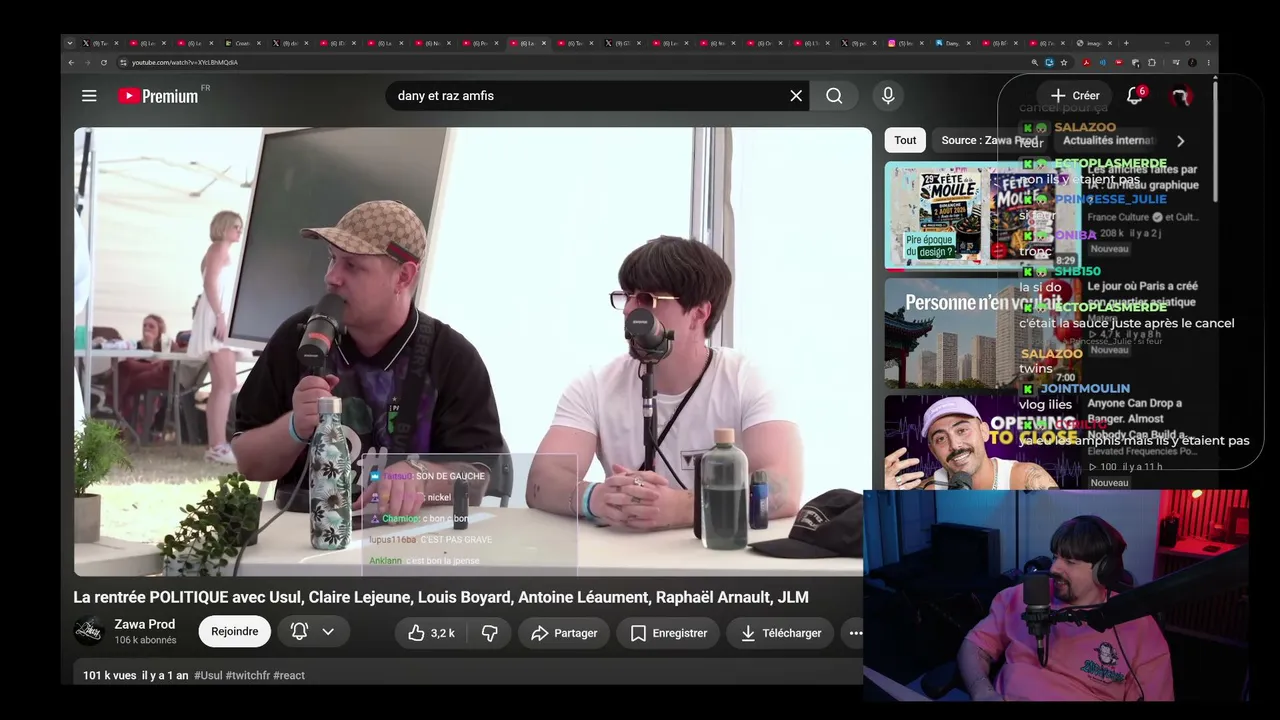Open 'Le jour où Paris a créé' video title

[1142, 294]
